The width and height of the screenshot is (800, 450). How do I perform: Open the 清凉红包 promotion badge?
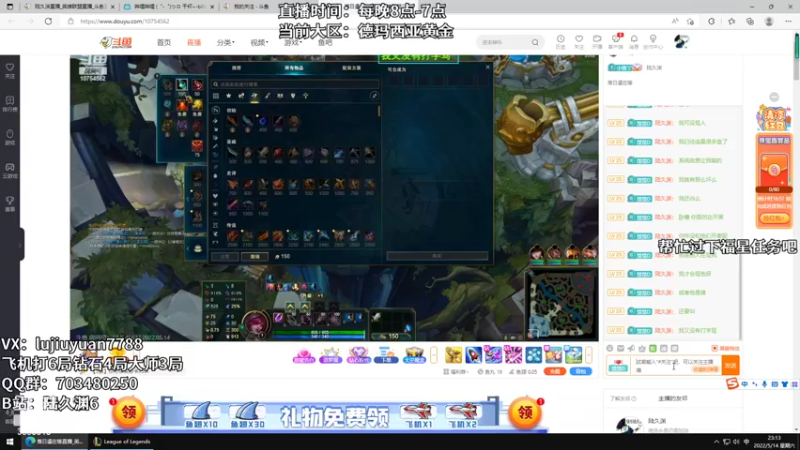773,117
